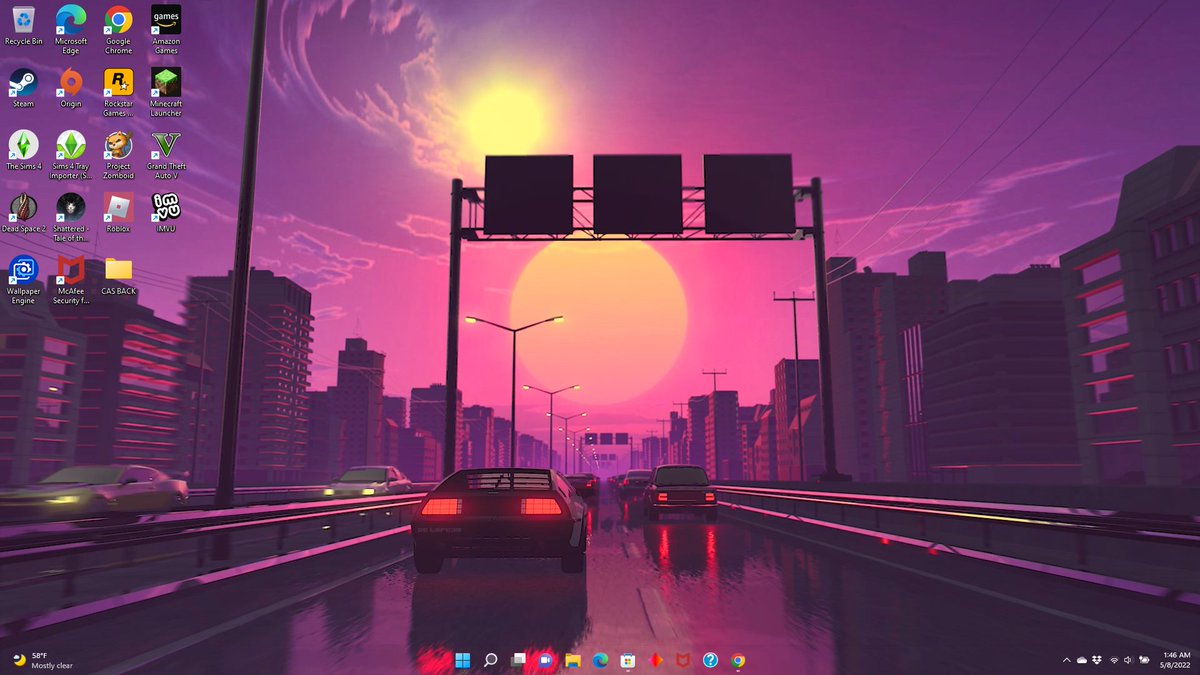Image resolution: width=1200 pixels, height=675 pixels.
Task: Click the Chrome icon on the taskbar
Action: [x=738, y=660]
